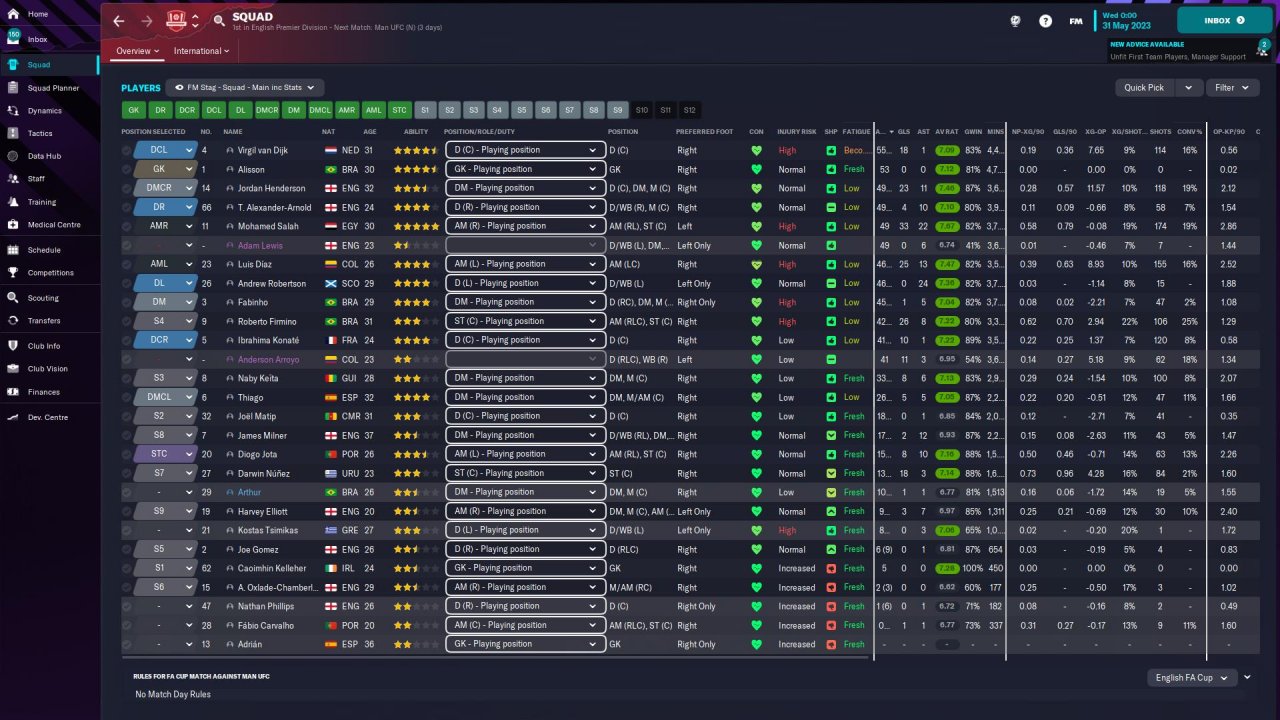Image resolution: width=1280 pixels, height=720 pixels.
Task: Open Mohamed Salah's player profile
Action: (266, 226)
